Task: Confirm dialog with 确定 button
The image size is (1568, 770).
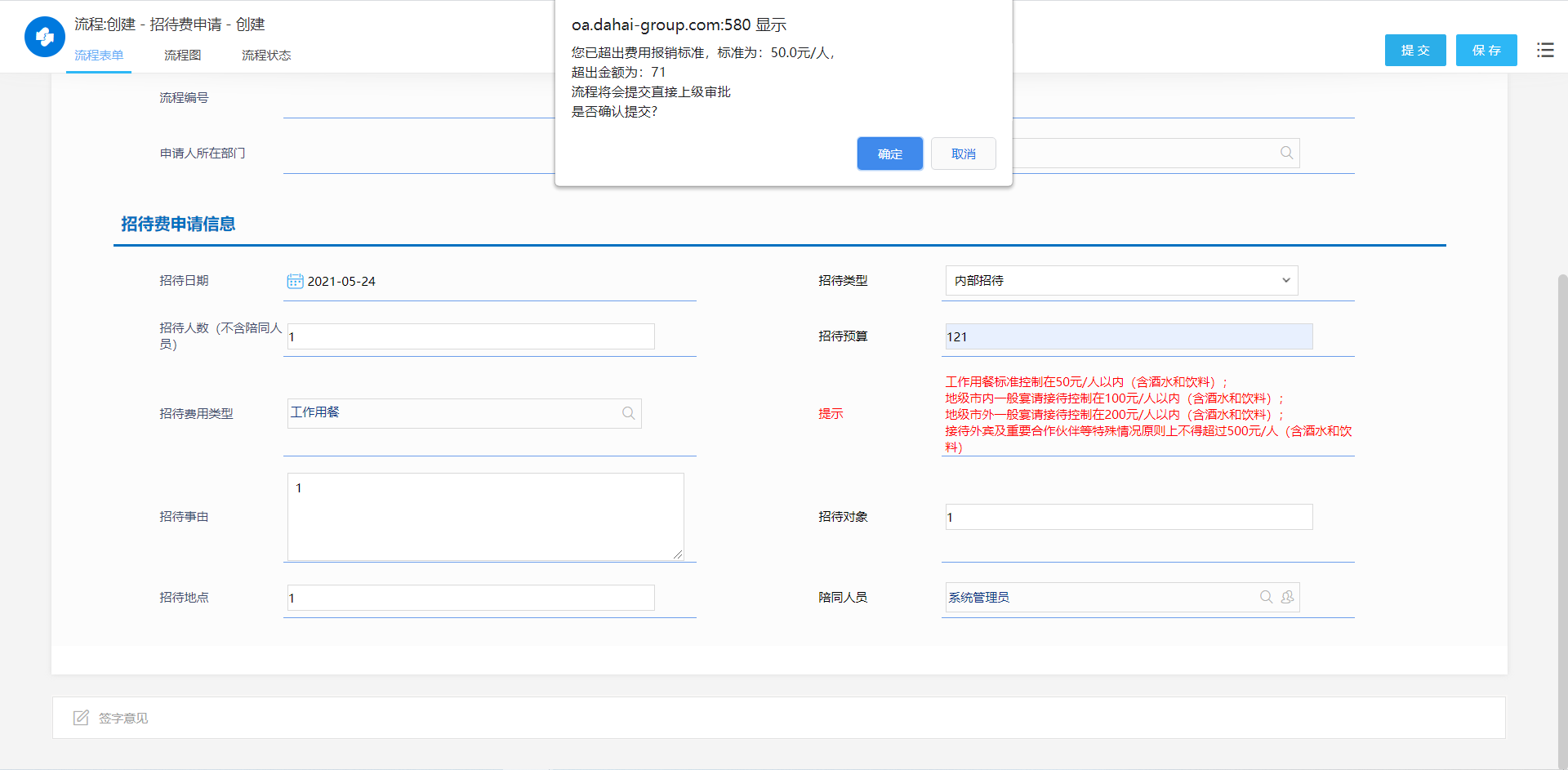Action: tap(890, 154)
